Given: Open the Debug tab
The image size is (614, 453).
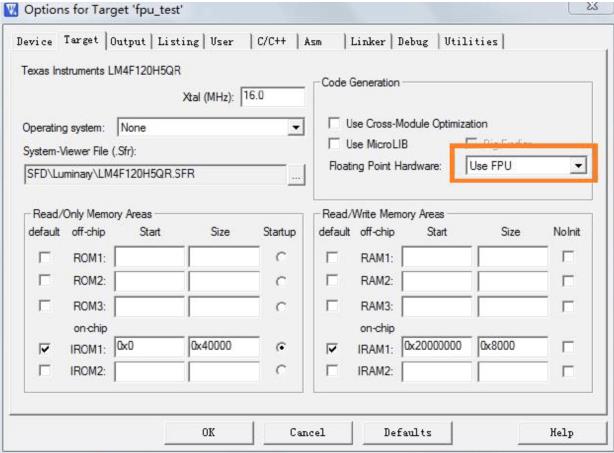Looking at the screenshot, I should [x=414, y=41].
